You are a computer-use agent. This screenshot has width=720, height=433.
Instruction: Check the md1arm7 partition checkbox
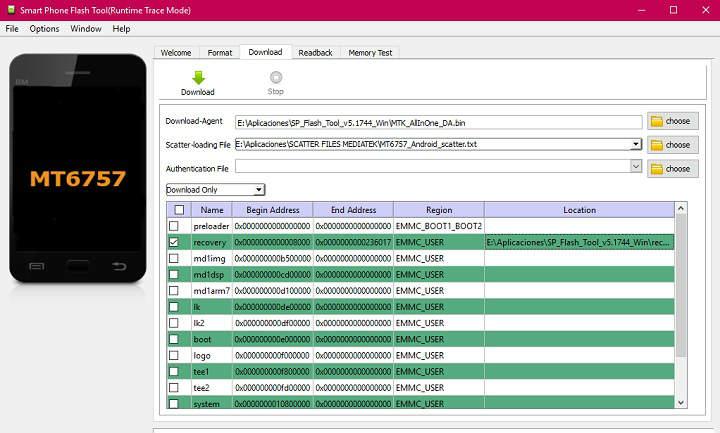tap(174, 291)
